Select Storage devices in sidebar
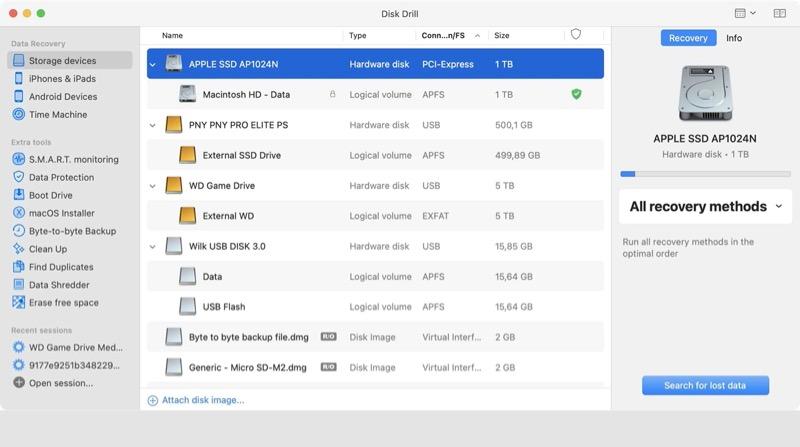 (70, 60)
